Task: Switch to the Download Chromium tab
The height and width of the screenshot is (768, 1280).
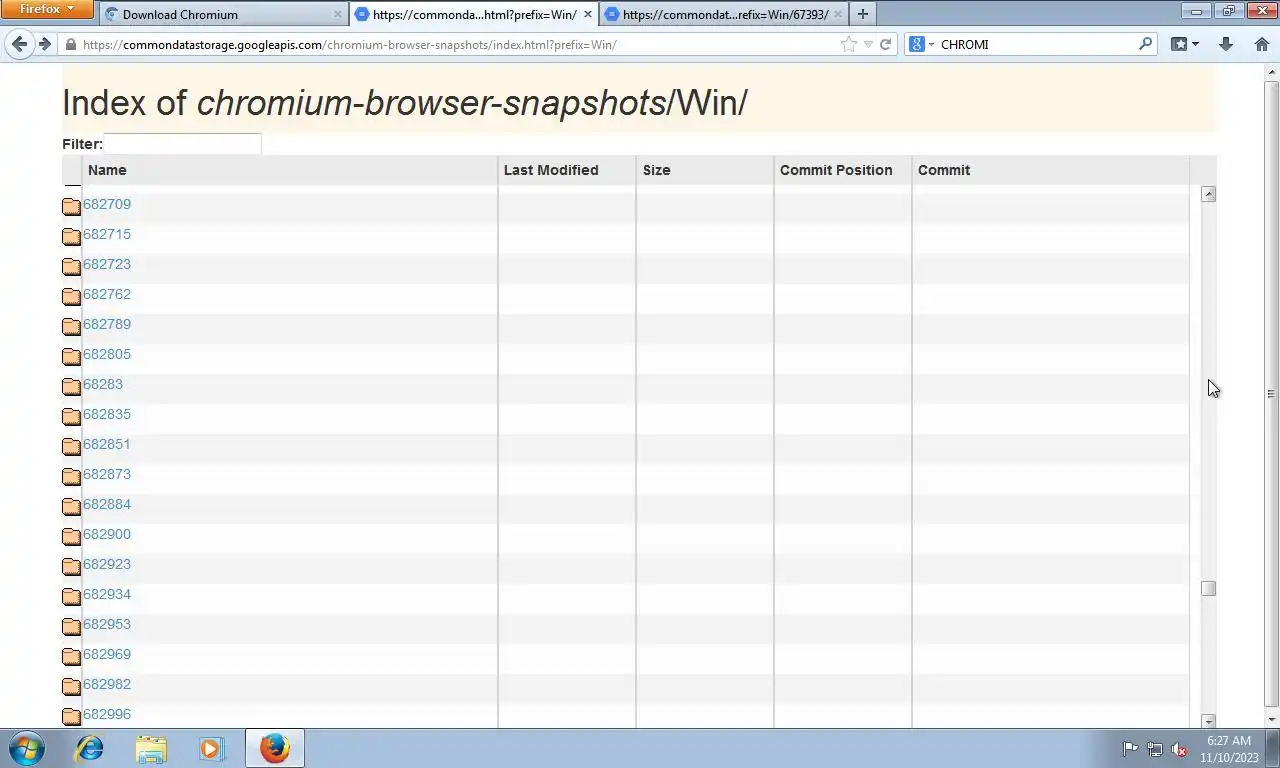Action: [x=224, y=14]
